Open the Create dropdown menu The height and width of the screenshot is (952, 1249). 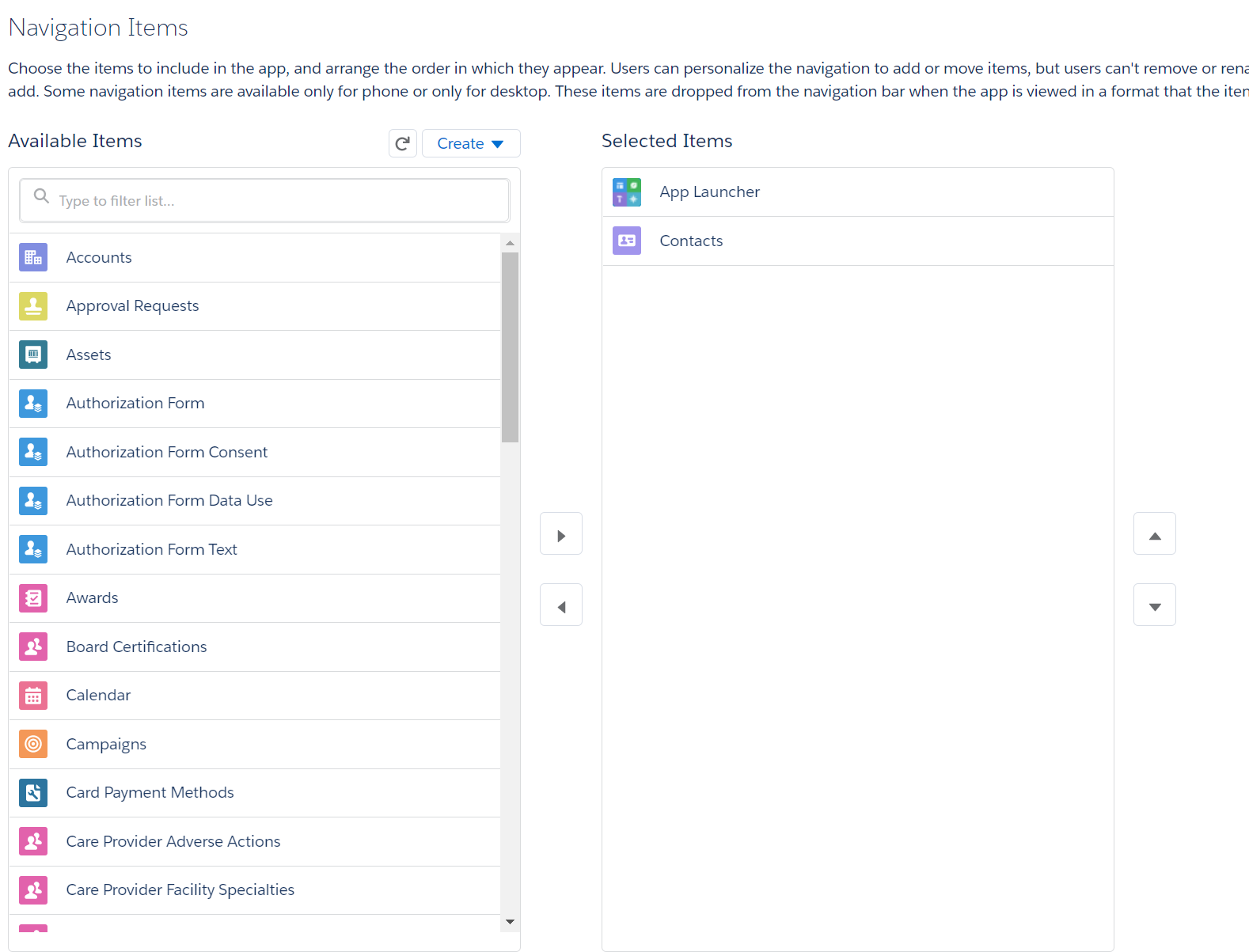tap(471, 143)
